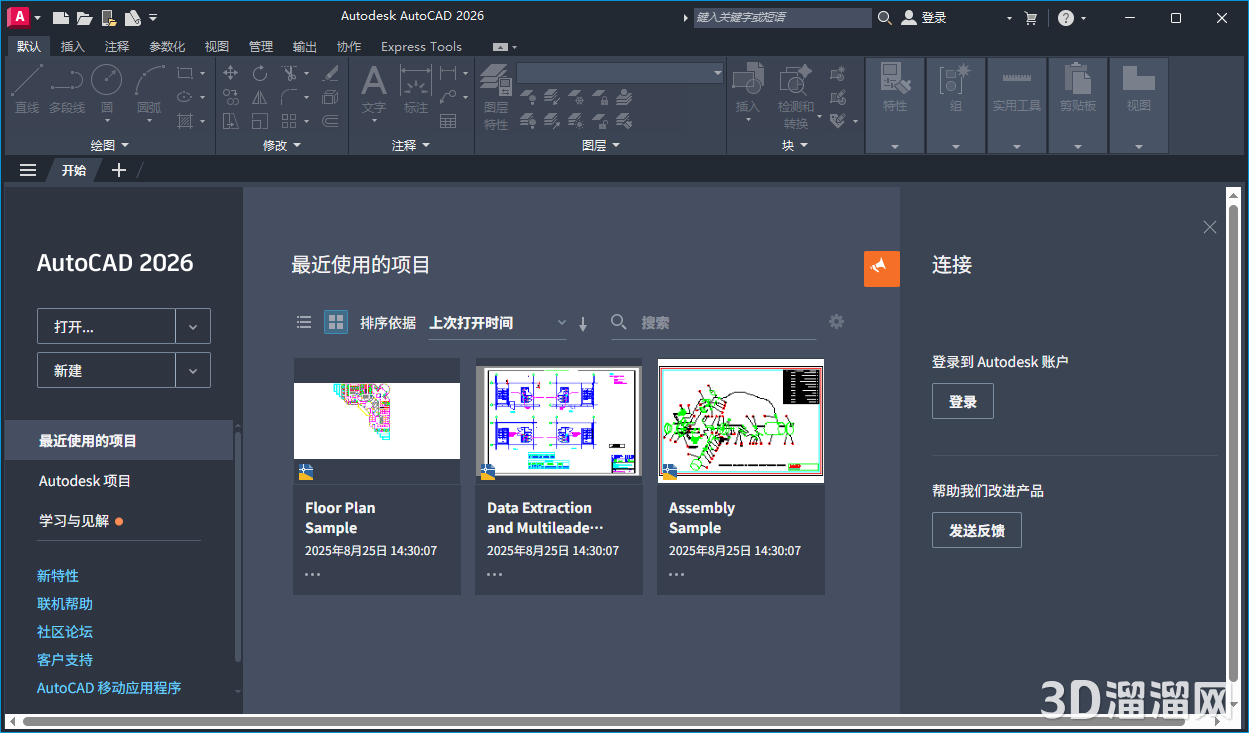Open the 插入 ribbon tab
The height and width of the screenshot is (733, 1249).
(x=73, y=46)
